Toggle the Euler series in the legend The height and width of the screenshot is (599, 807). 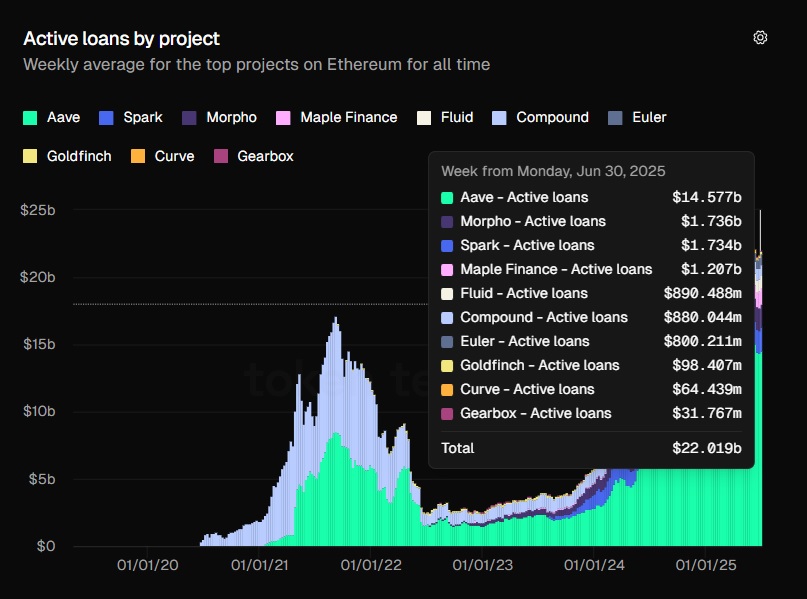tap(637, 117)
